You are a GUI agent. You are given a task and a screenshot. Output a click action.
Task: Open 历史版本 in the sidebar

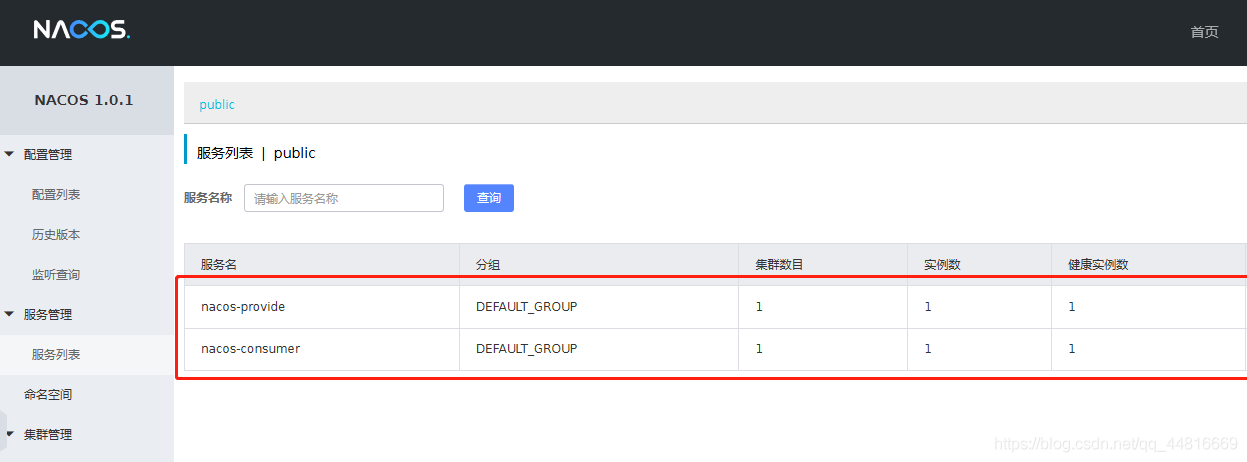tap(56, 234)
